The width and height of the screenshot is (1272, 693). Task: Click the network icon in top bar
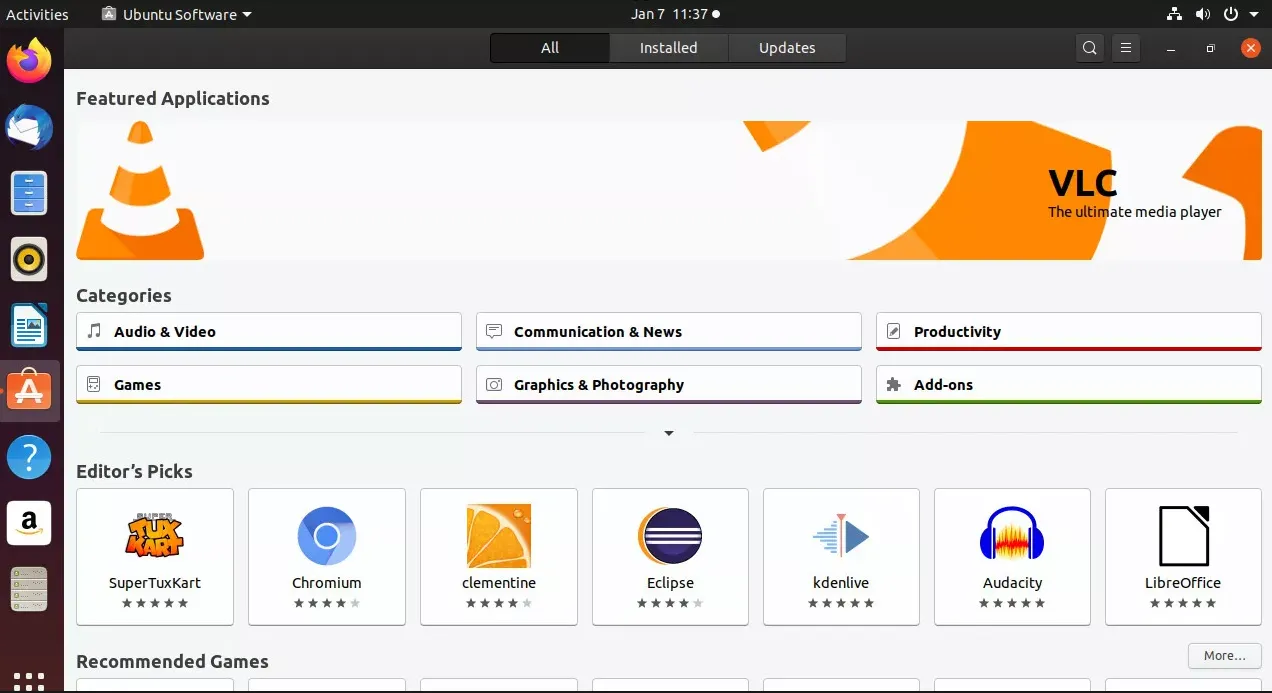click(x=1175, y=14)
